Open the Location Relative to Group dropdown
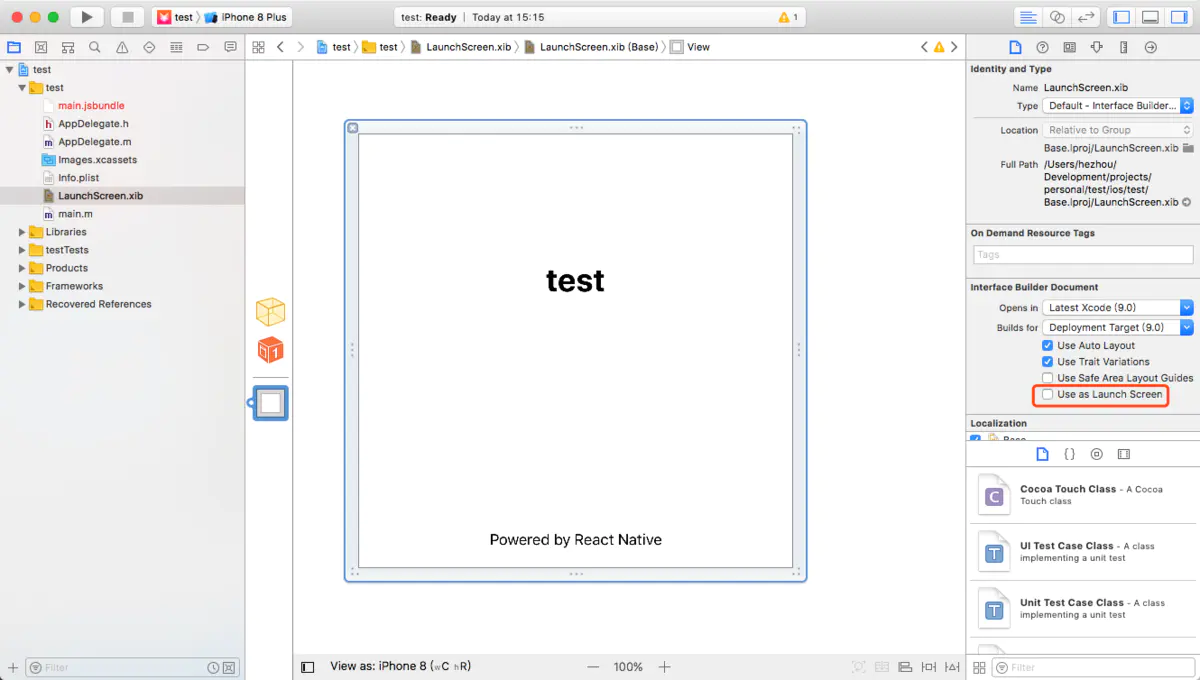The height and width of the screenshot is (680, 1200). [1118, 130]
